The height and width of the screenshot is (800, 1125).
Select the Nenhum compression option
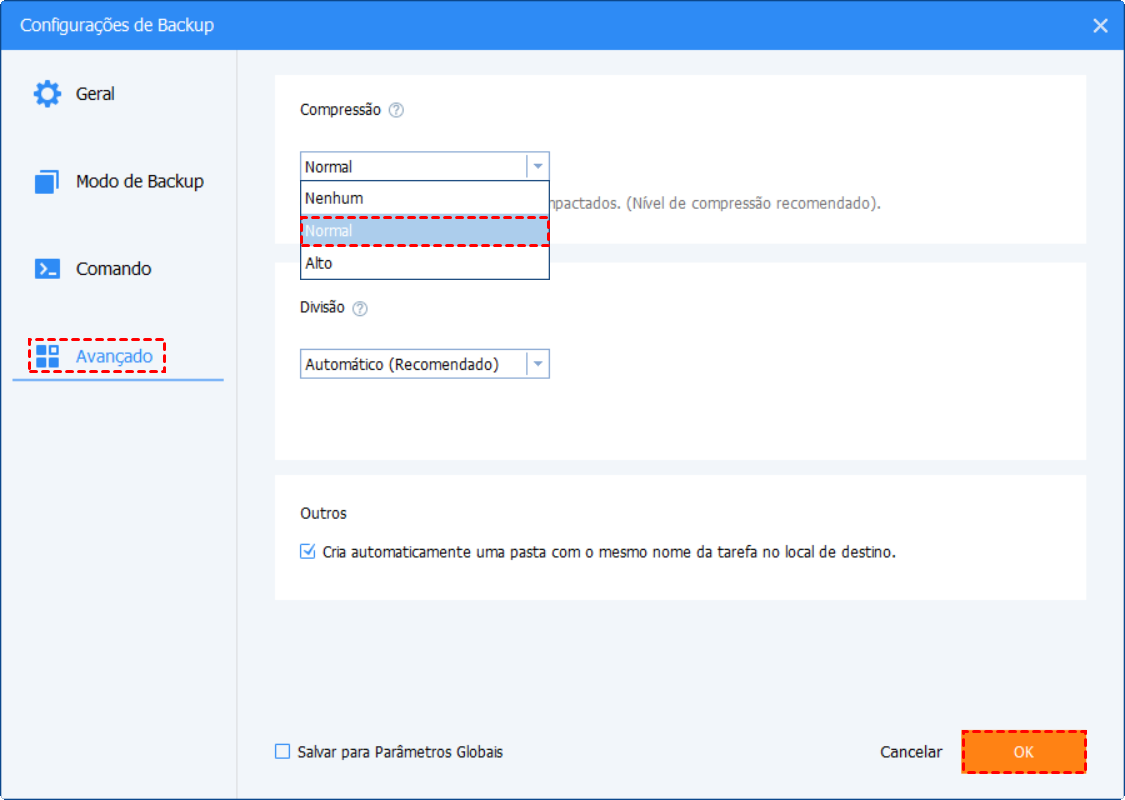tap(425, 198)
